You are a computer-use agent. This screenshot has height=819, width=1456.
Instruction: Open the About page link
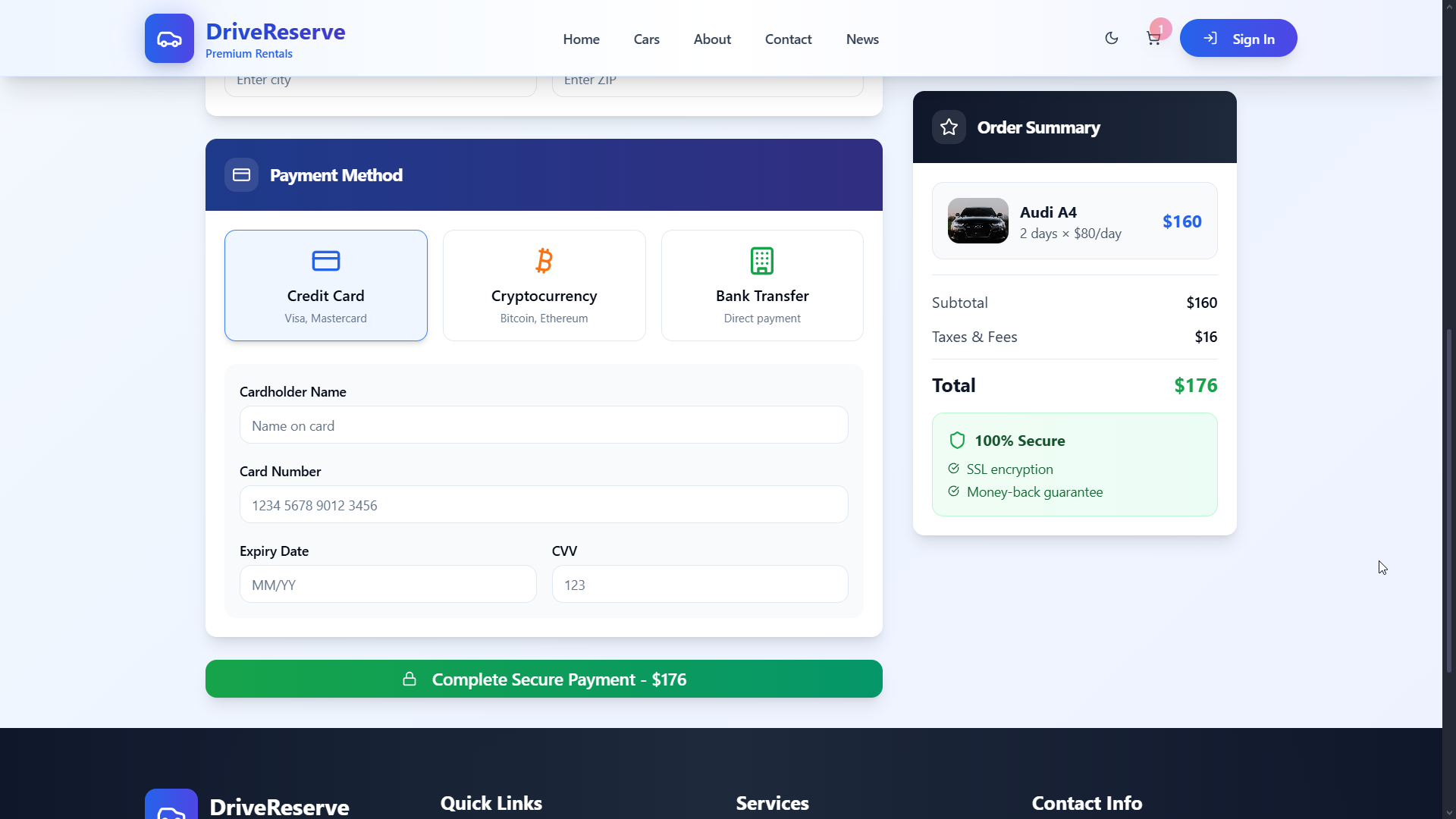click(712, 39)
